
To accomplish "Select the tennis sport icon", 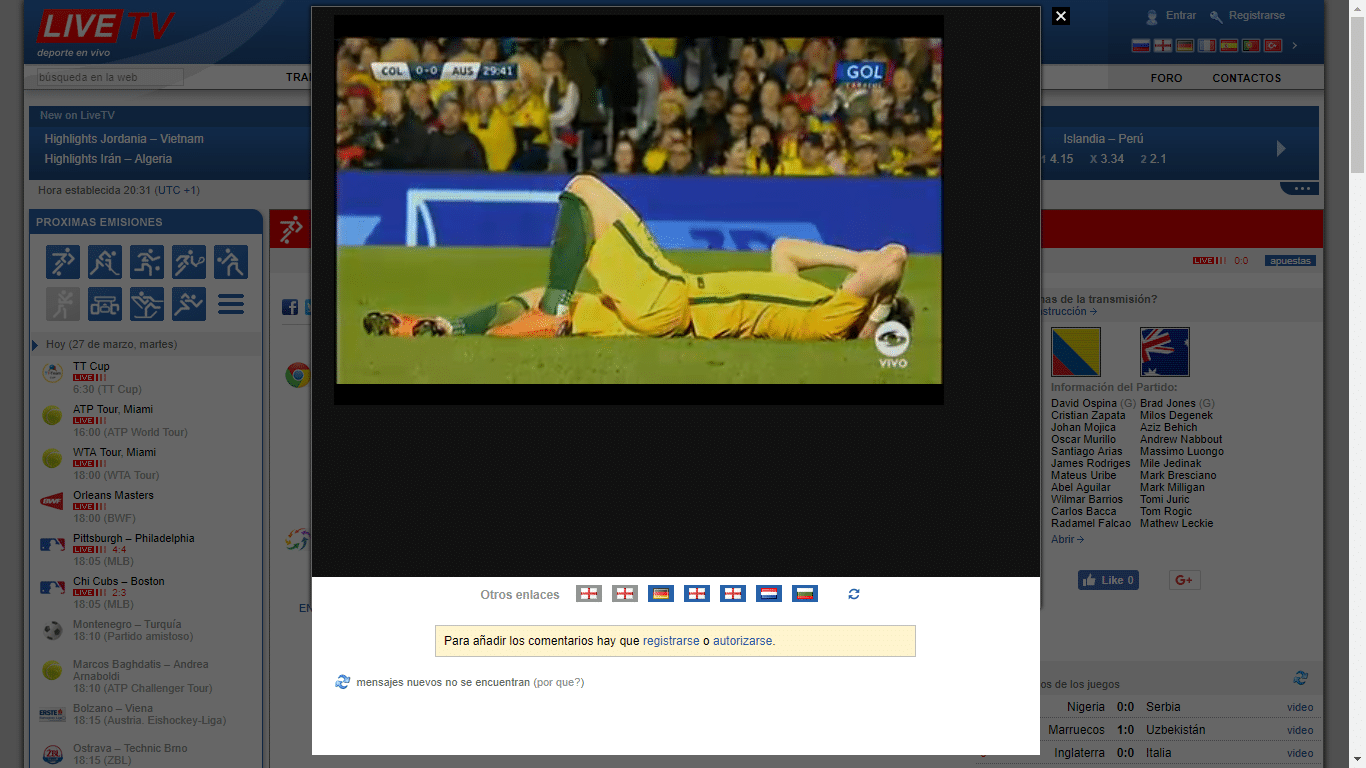I will point(188,262).
